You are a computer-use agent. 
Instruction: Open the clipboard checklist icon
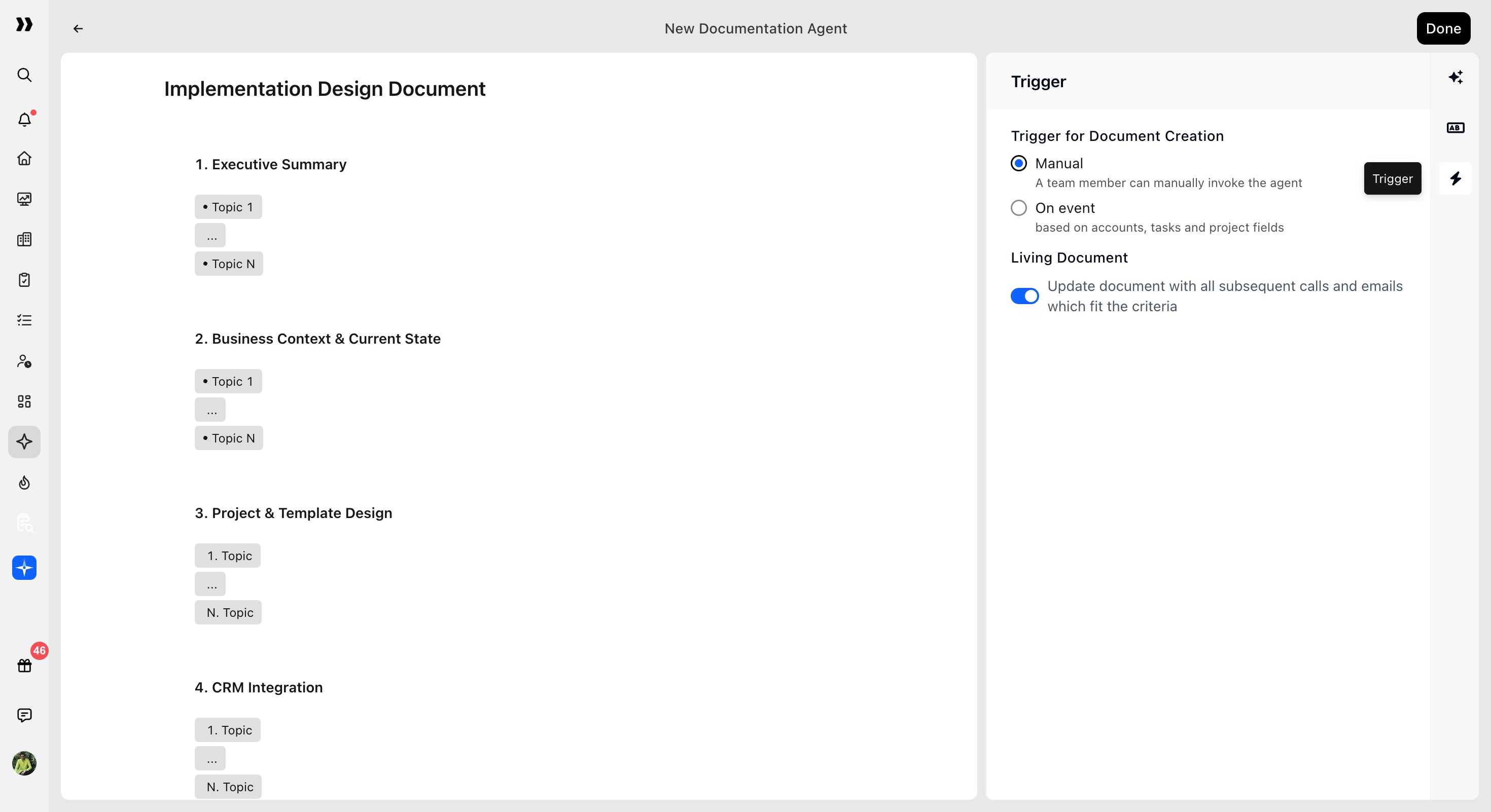tap(24, 280)
